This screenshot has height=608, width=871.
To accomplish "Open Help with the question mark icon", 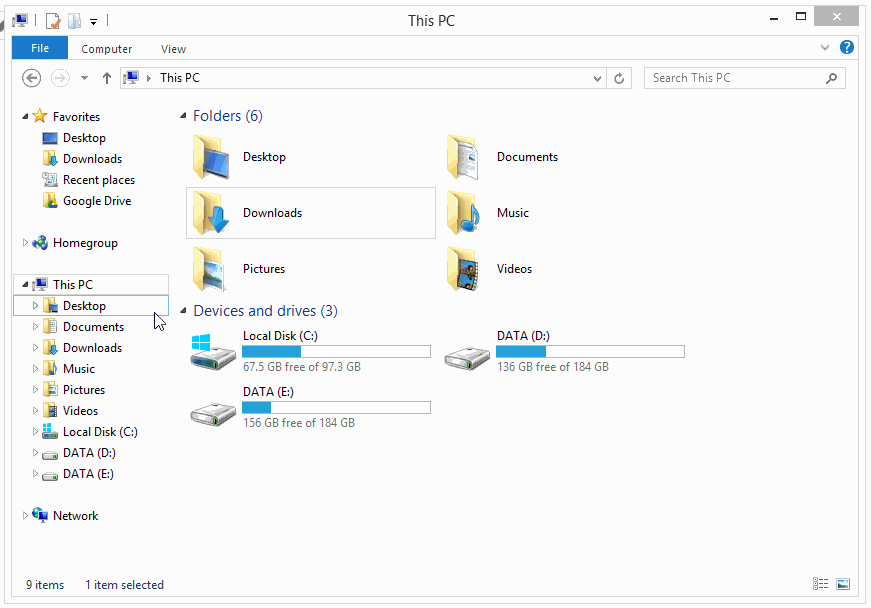I will point(847,47).
